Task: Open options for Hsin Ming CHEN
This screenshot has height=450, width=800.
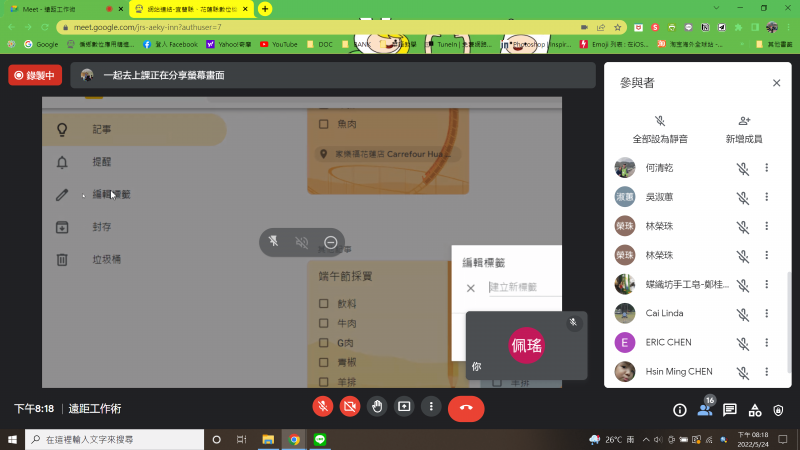Action: pos(766,372)
